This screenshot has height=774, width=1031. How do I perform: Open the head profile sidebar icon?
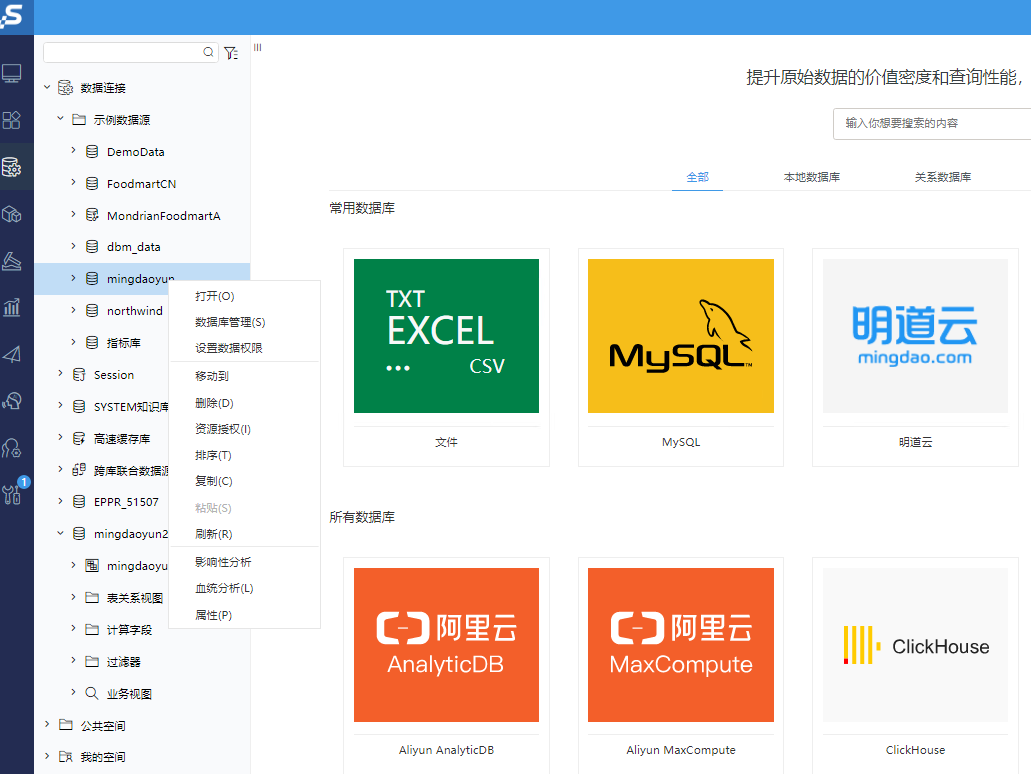click(12, 401)
